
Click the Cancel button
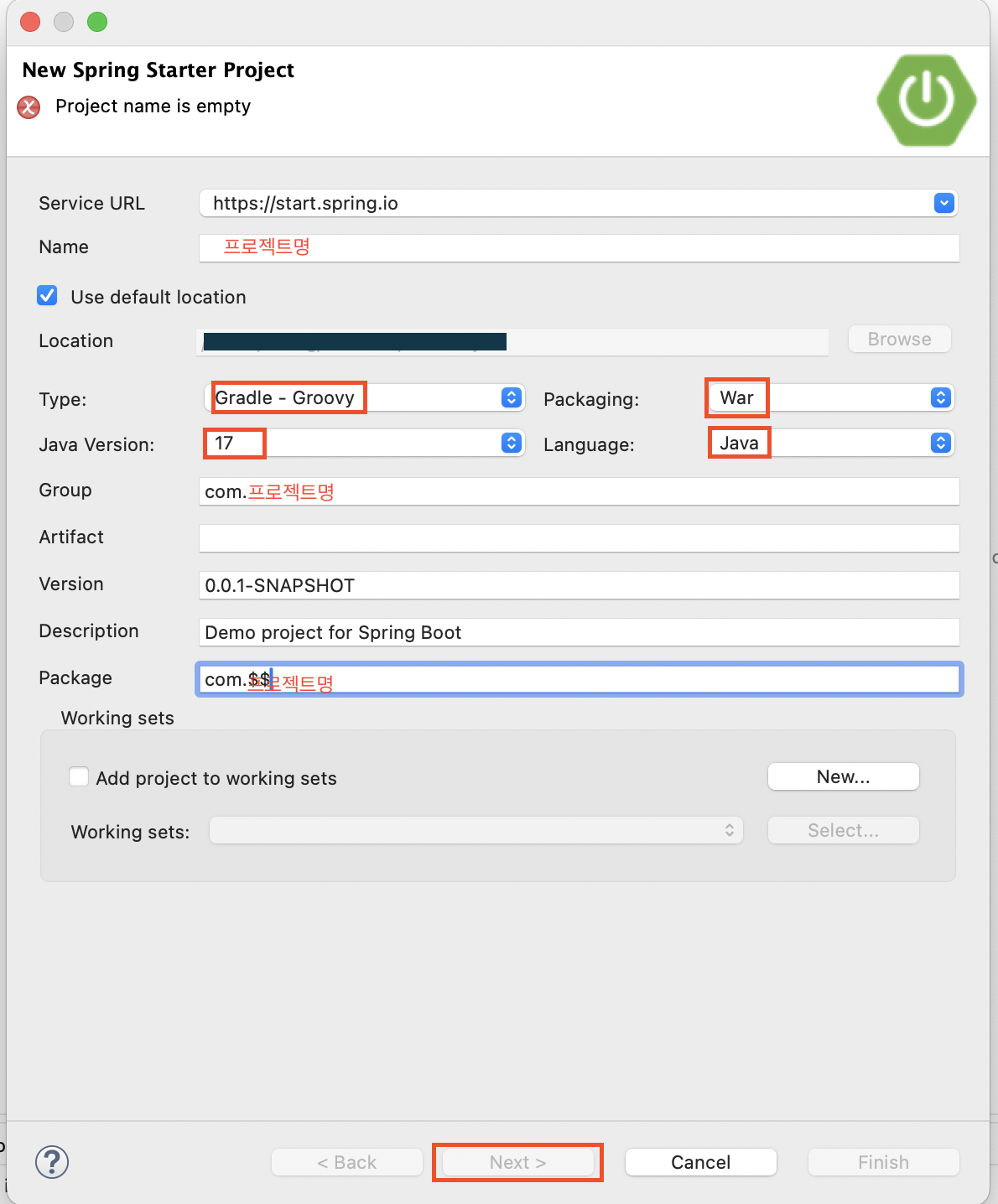click(701, 1162)
